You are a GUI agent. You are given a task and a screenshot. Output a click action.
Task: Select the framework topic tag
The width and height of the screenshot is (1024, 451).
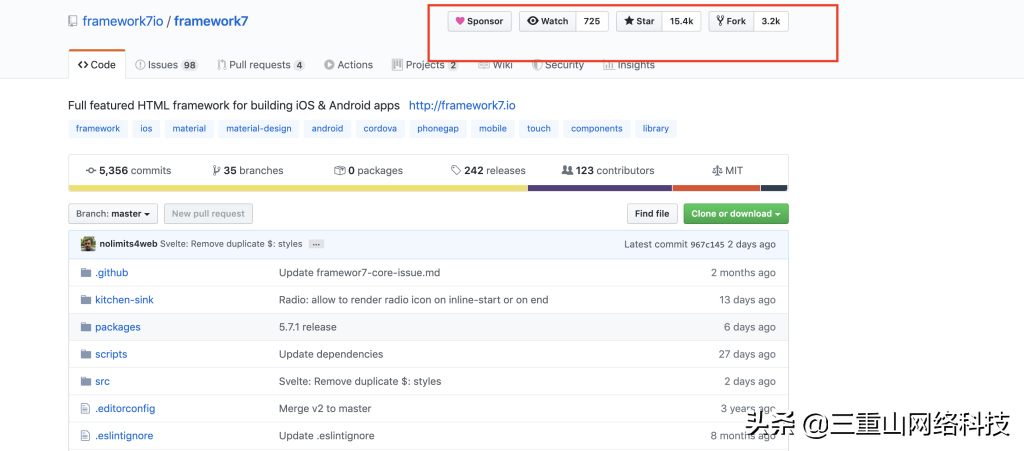98,129
